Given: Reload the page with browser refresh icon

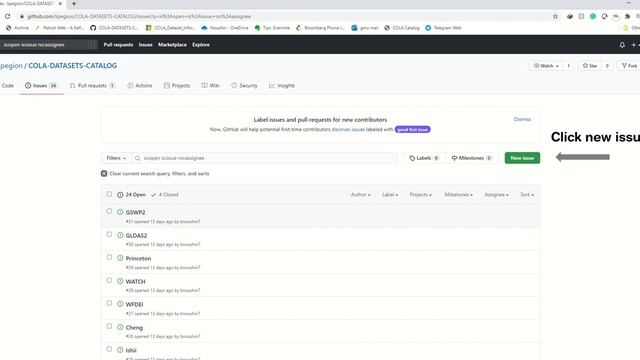Looking at the screenshot, I should [x=7, y=16].
